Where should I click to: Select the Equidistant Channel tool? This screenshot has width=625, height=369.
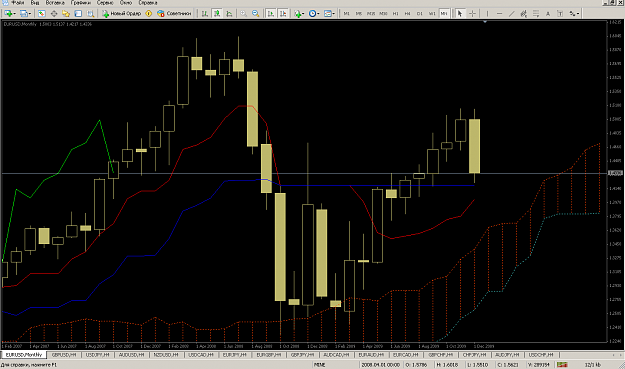pyautogui.click(x=523, y=14)
